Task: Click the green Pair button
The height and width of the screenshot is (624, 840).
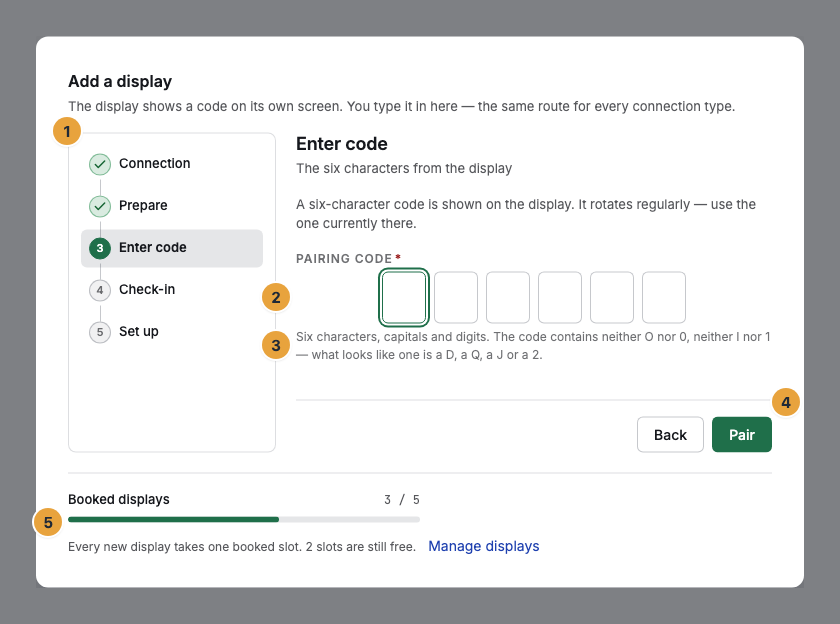Action: 742,434
